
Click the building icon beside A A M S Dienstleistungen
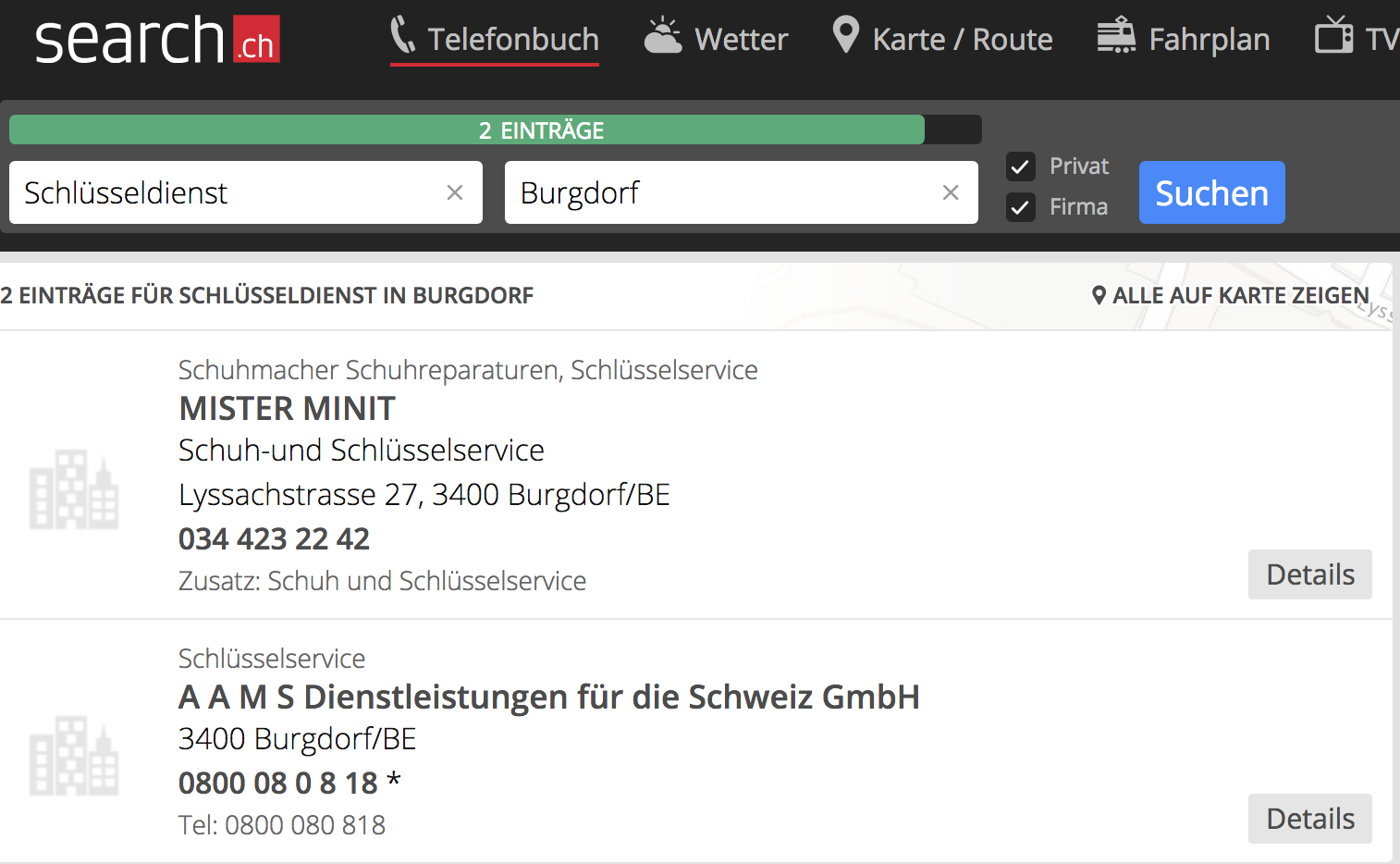74,756
